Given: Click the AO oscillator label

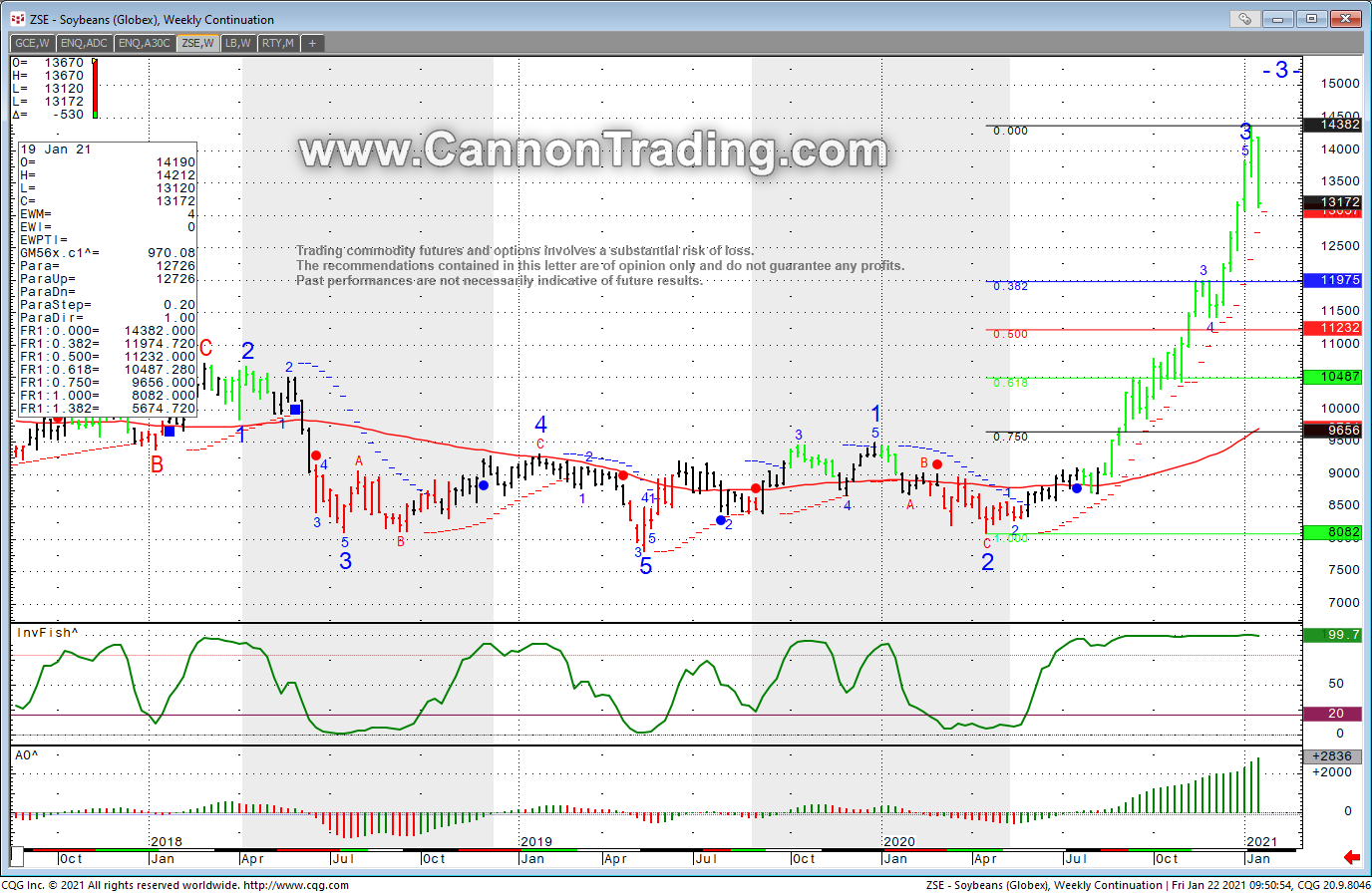Looking at the screenshot, I should click(27, 755).
